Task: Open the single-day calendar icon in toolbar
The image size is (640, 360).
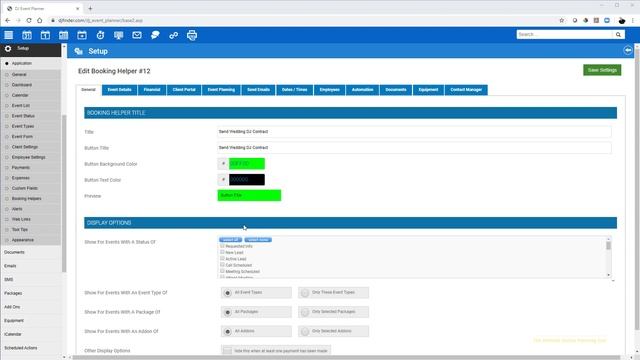Action: click(45, 35)
